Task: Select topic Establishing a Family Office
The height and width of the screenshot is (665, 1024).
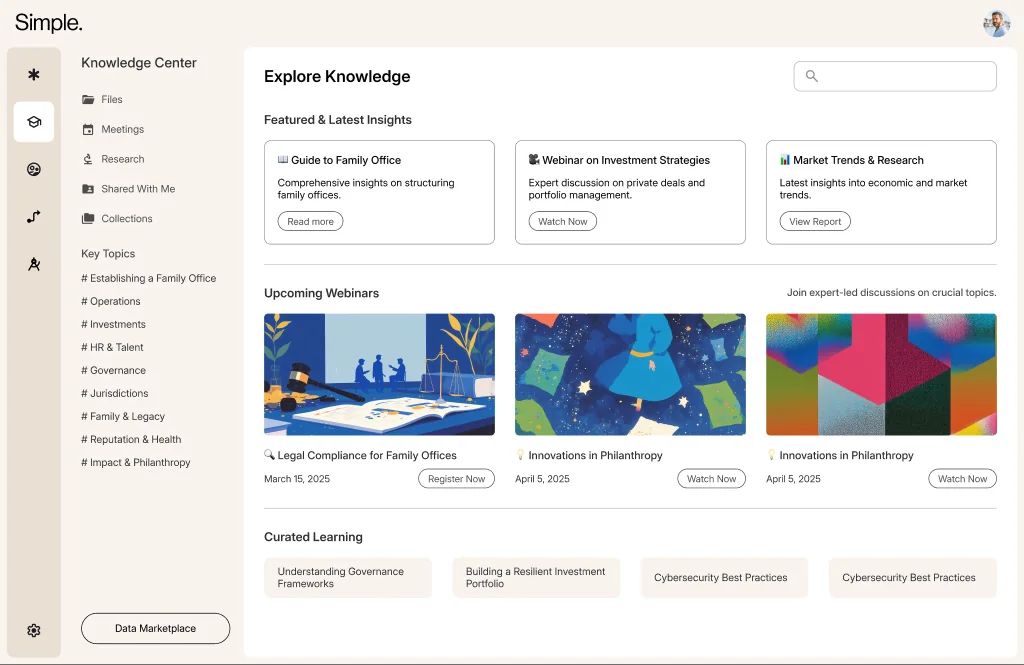Action: click(148, 278)
